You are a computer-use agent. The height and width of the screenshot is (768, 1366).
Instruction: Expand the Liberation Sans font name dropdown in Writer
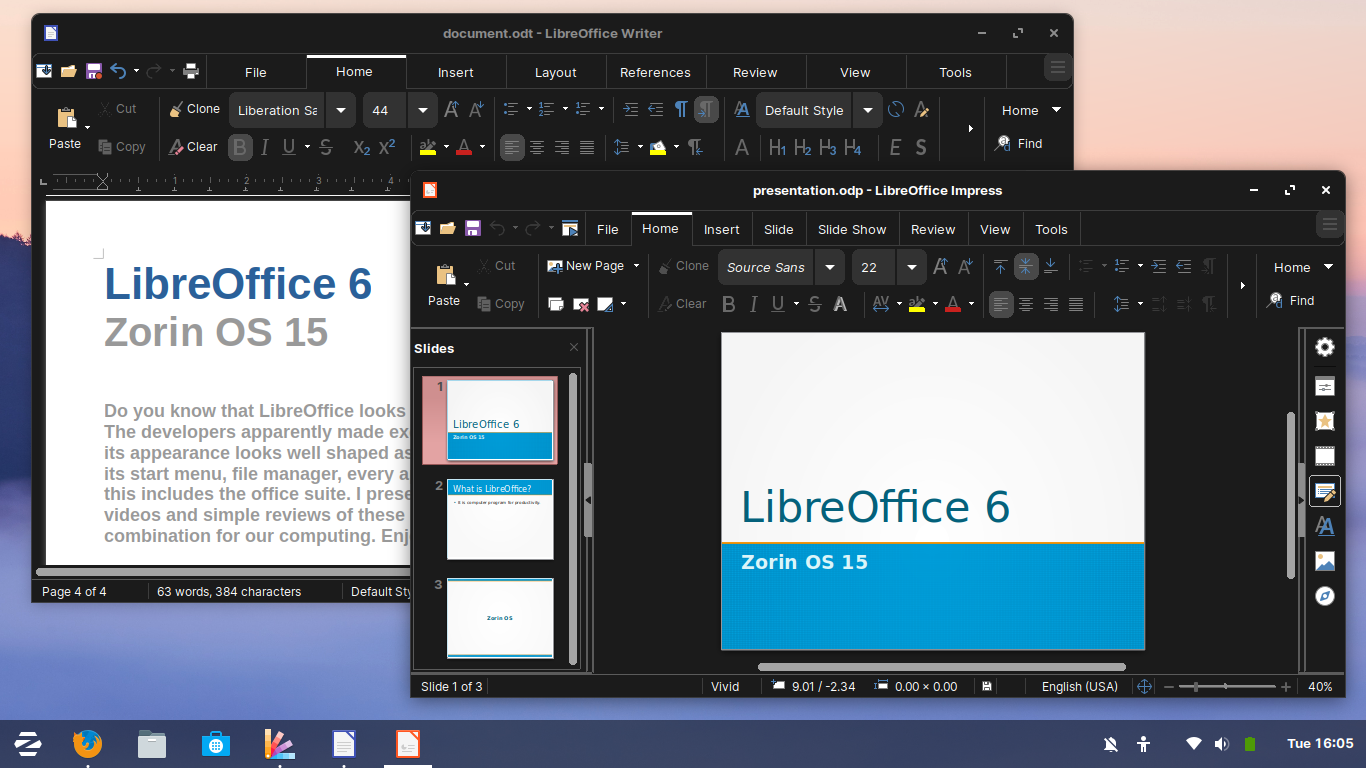[x=341, y=110]
